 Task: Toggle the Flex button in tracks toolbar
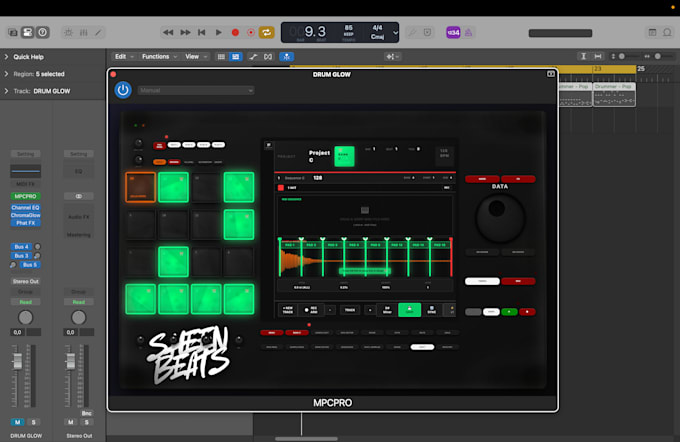(x=268, y=57)
